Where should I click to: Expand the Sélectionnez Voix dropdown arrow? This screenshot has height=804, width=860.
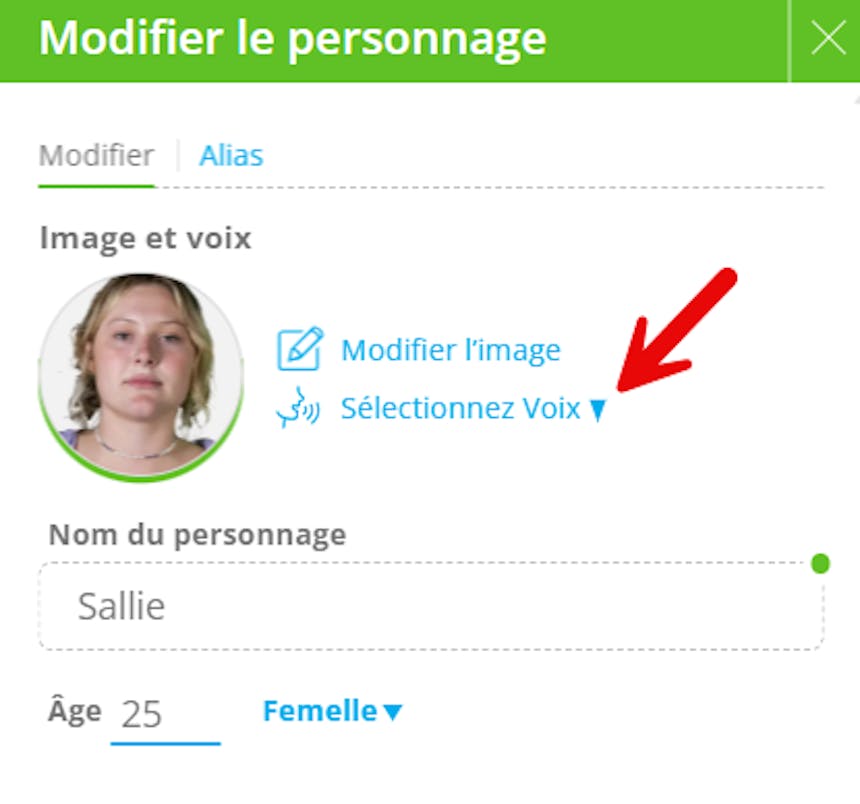coord(598,410)
